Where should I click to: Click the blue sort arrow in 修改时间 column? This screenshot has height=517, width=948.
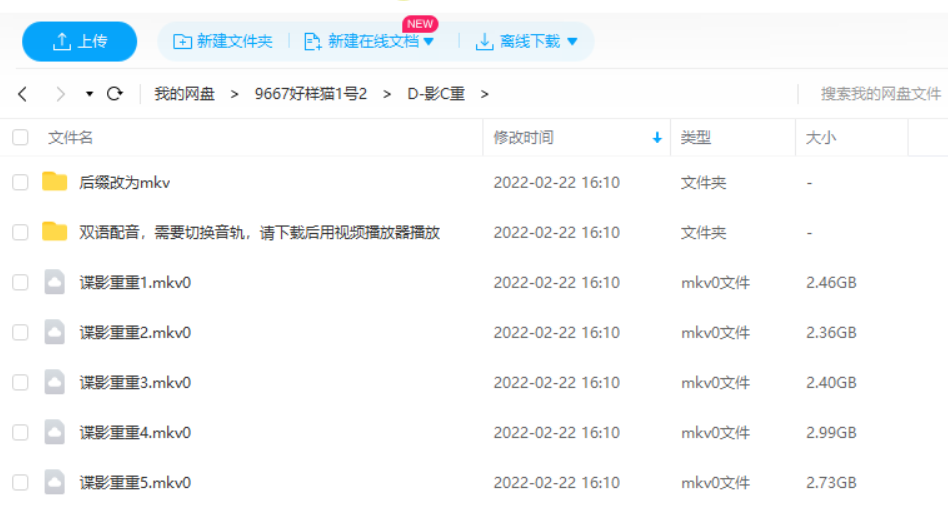(x=657, y=138)
